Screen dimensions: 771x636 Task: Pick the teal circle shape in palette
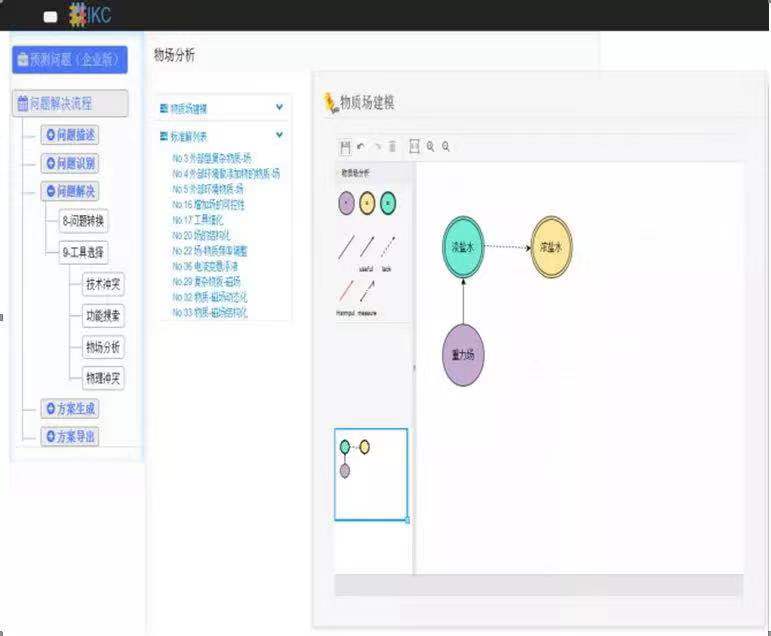[x=388, y=203]
